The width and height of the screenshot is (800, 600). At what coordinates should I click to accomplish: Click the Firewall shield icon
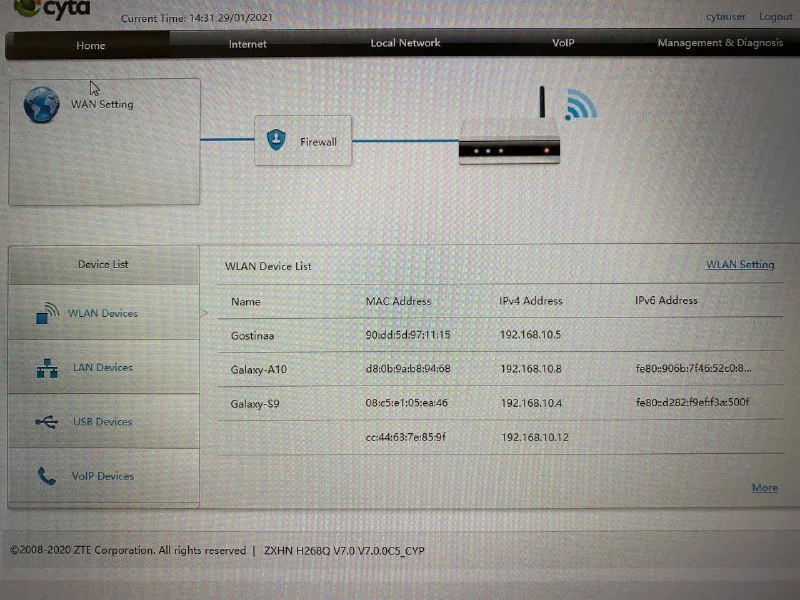pos(276,141)
